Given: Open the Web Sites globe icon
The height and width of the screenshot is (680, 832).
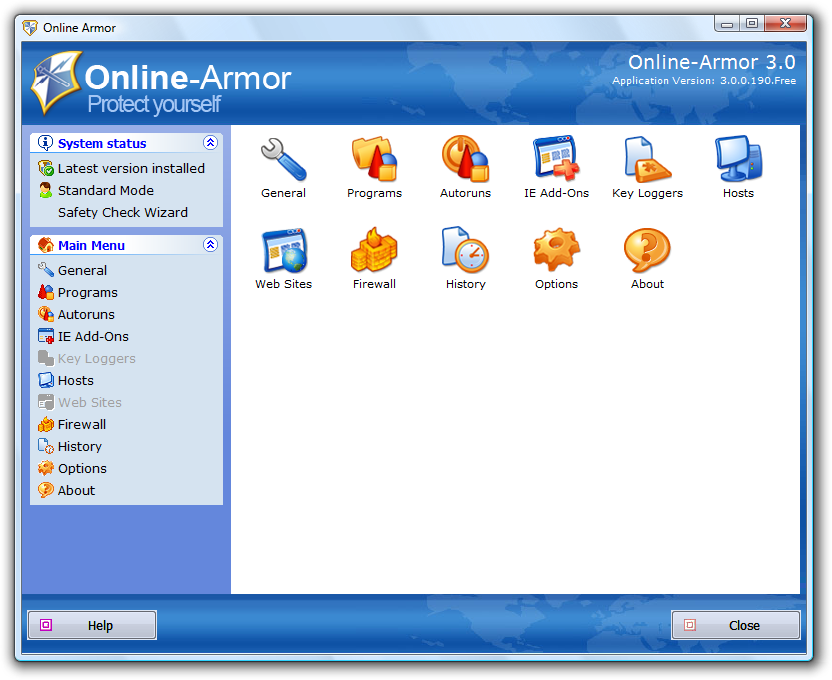Looking at the screenshot, I should [283, 250].
